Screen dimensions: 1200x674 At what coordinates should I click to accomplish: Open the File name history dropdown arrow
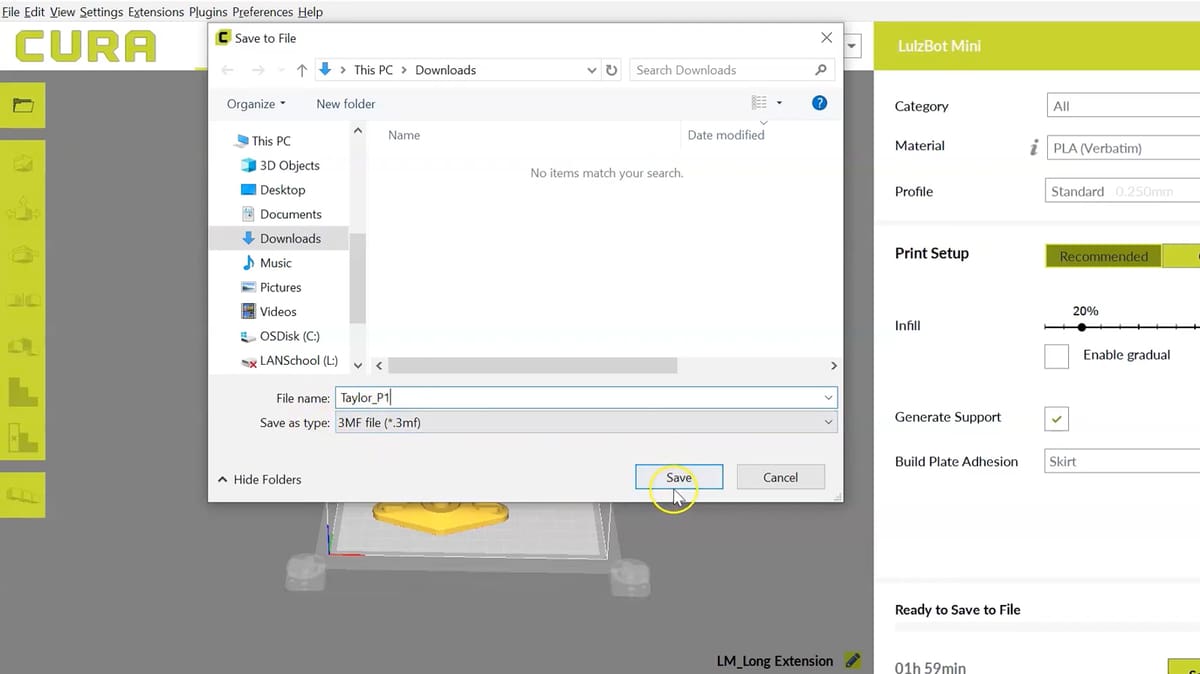[828, 398]
